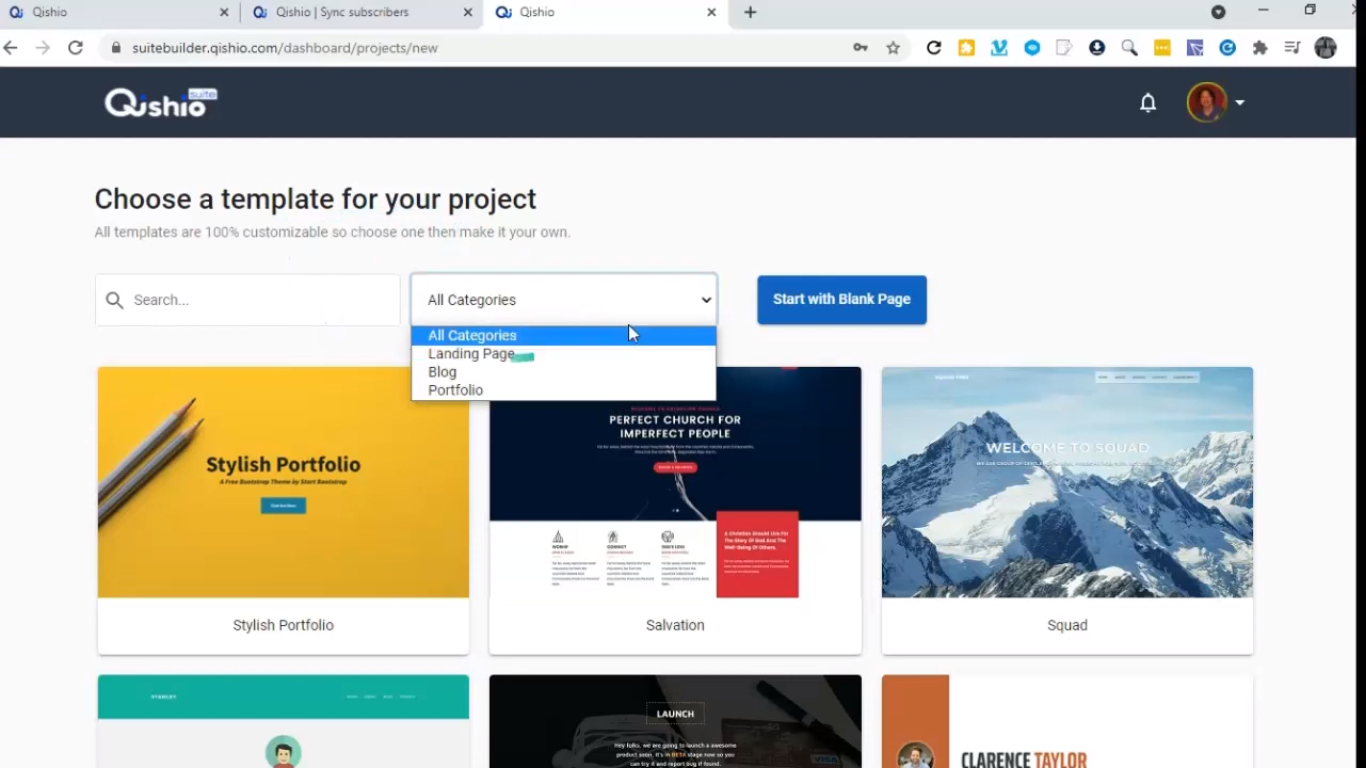Open the teal Stanley template thumbnail
The width and height of the screenshot is (1366, 768).
pyautogui.click(x=283, y=721)
